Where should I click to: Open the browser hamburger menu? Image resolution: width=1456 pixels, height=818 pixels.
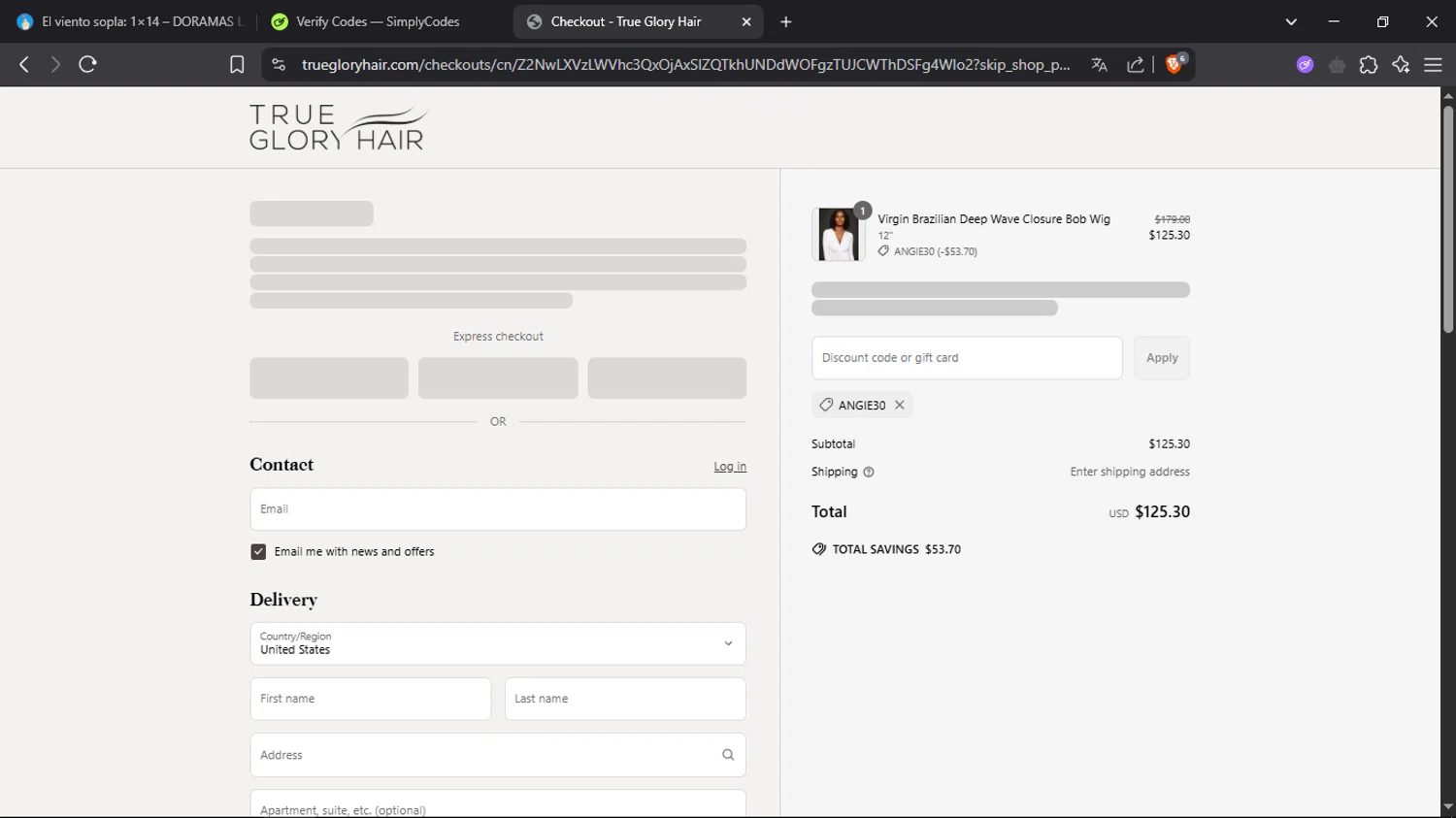point(1433,64)
